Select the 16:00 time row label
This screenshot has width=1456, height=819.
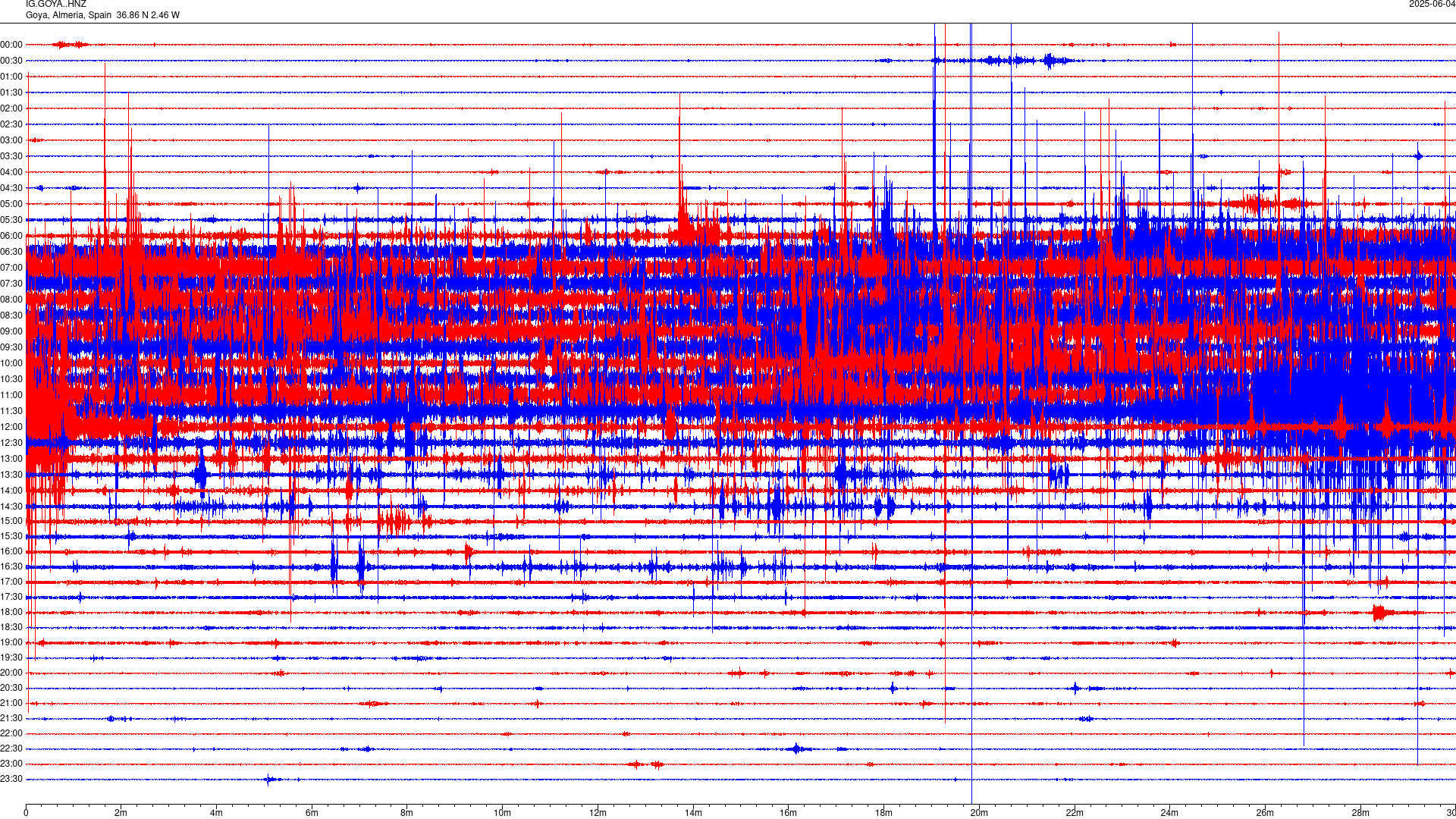(11, 551)
